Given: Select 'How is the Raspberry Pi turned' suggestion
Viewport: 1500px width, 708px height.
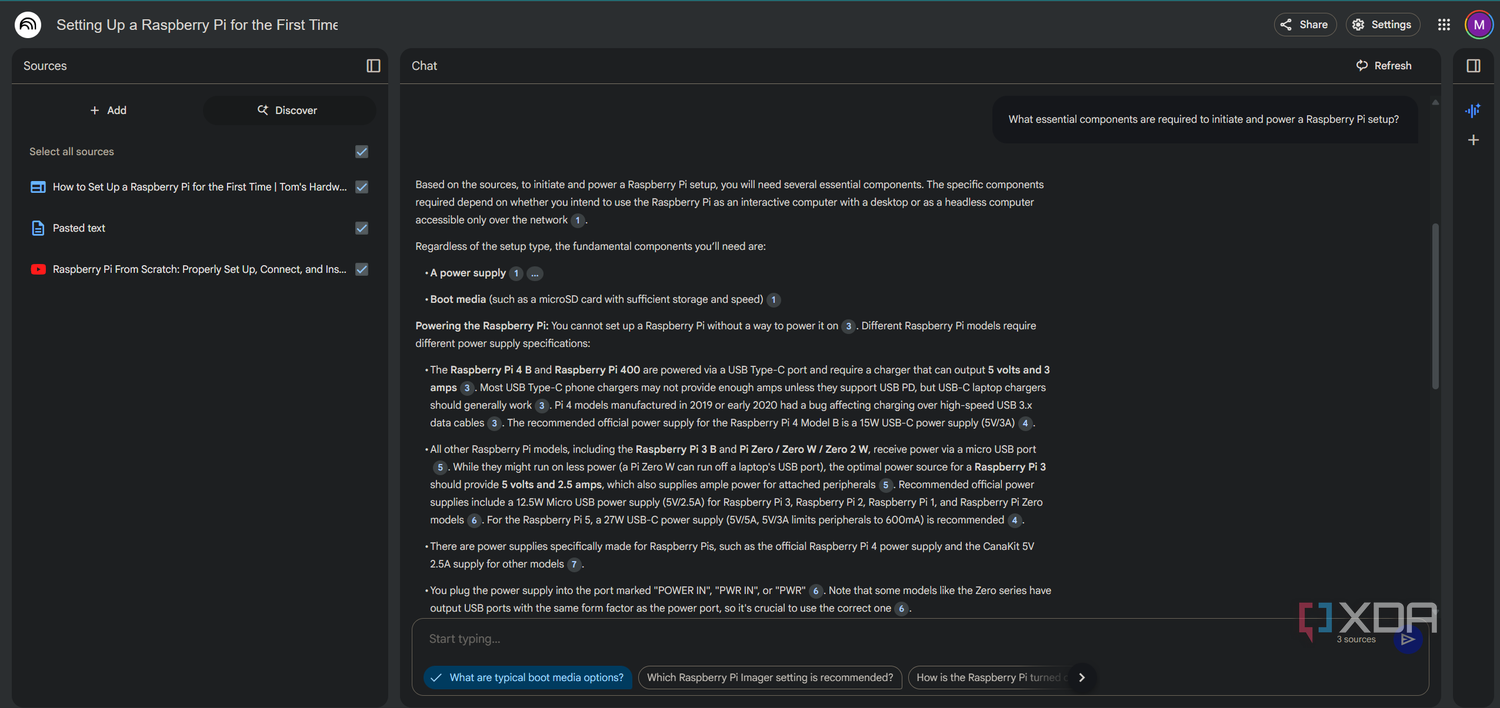Looking at the screenshot, I should pos(990,677).
